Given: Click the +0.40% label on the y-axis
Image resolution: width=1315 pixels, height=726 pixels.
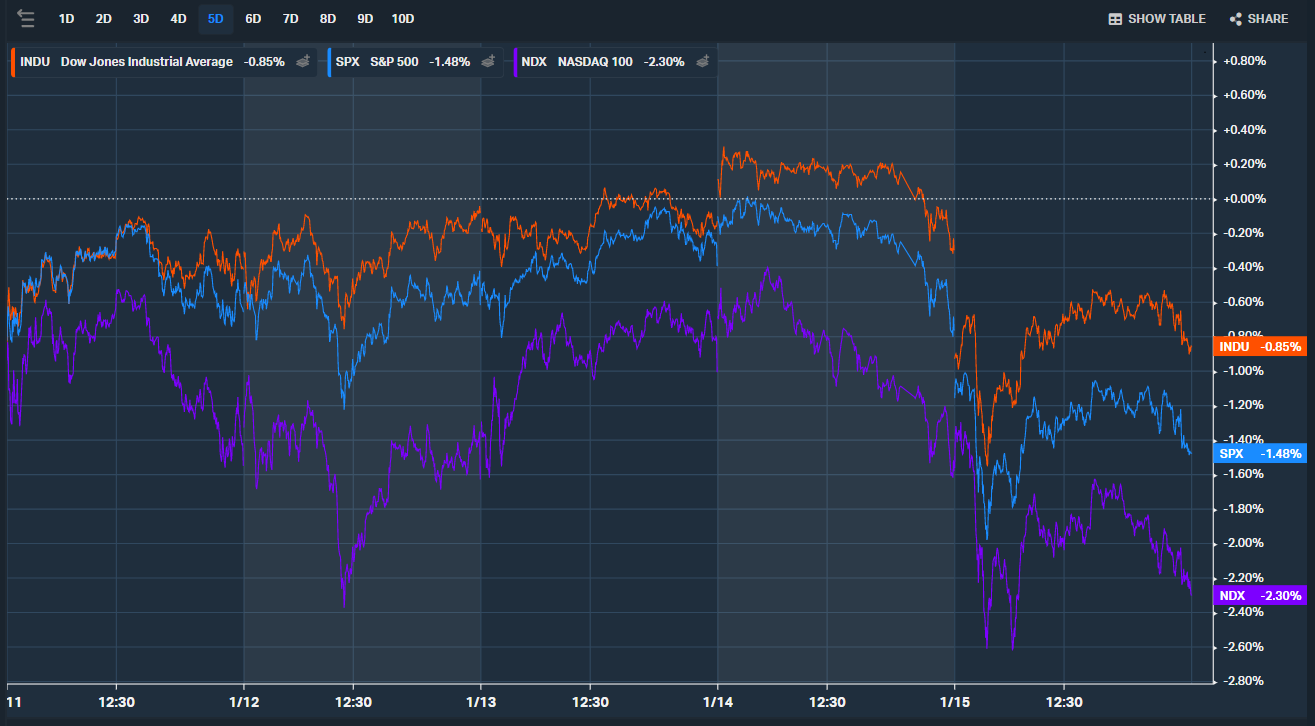Looking at the screenshot, I should coord(1244,130).
